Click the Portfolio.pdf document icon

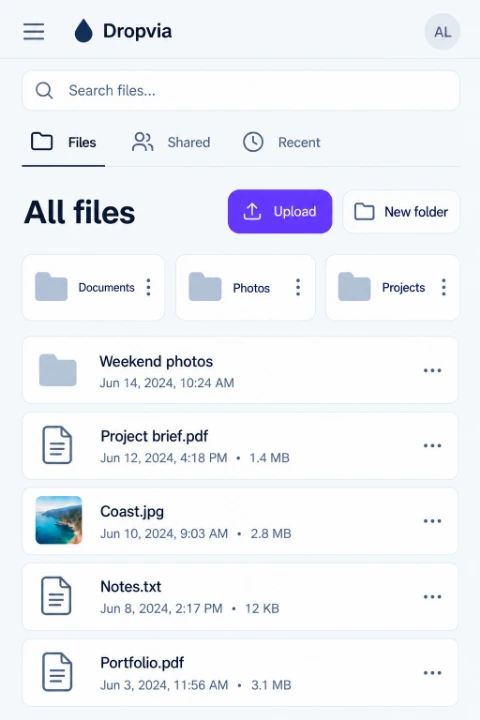57,672
